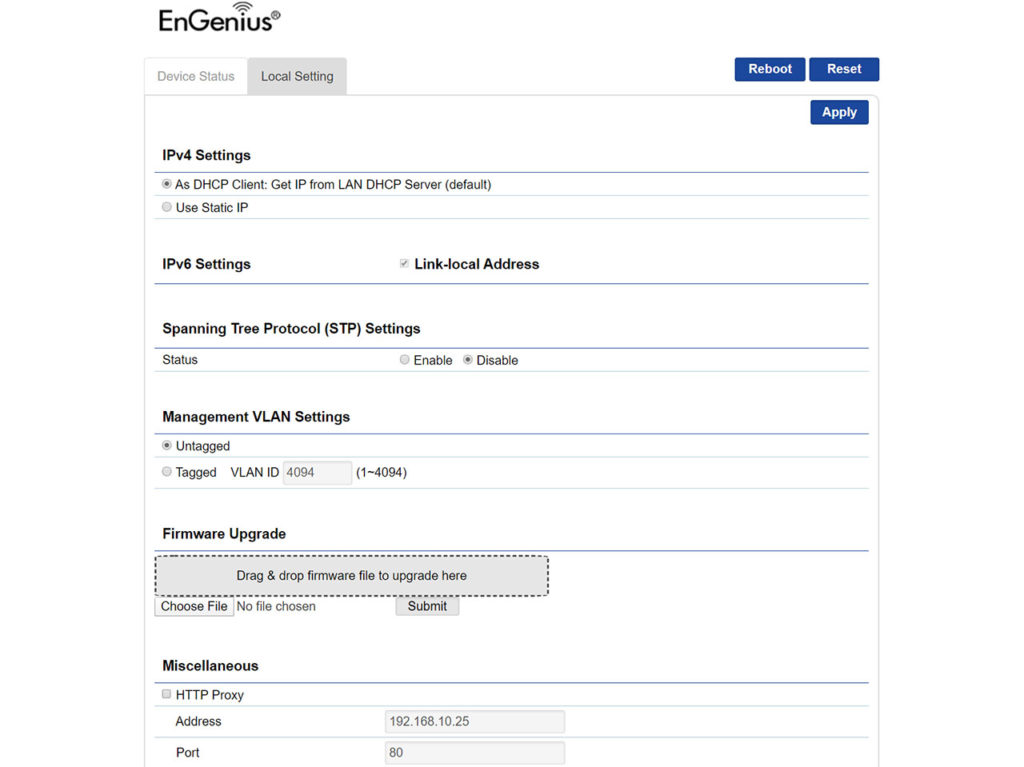Select Tagged management VLAN mode

point(166,471)
